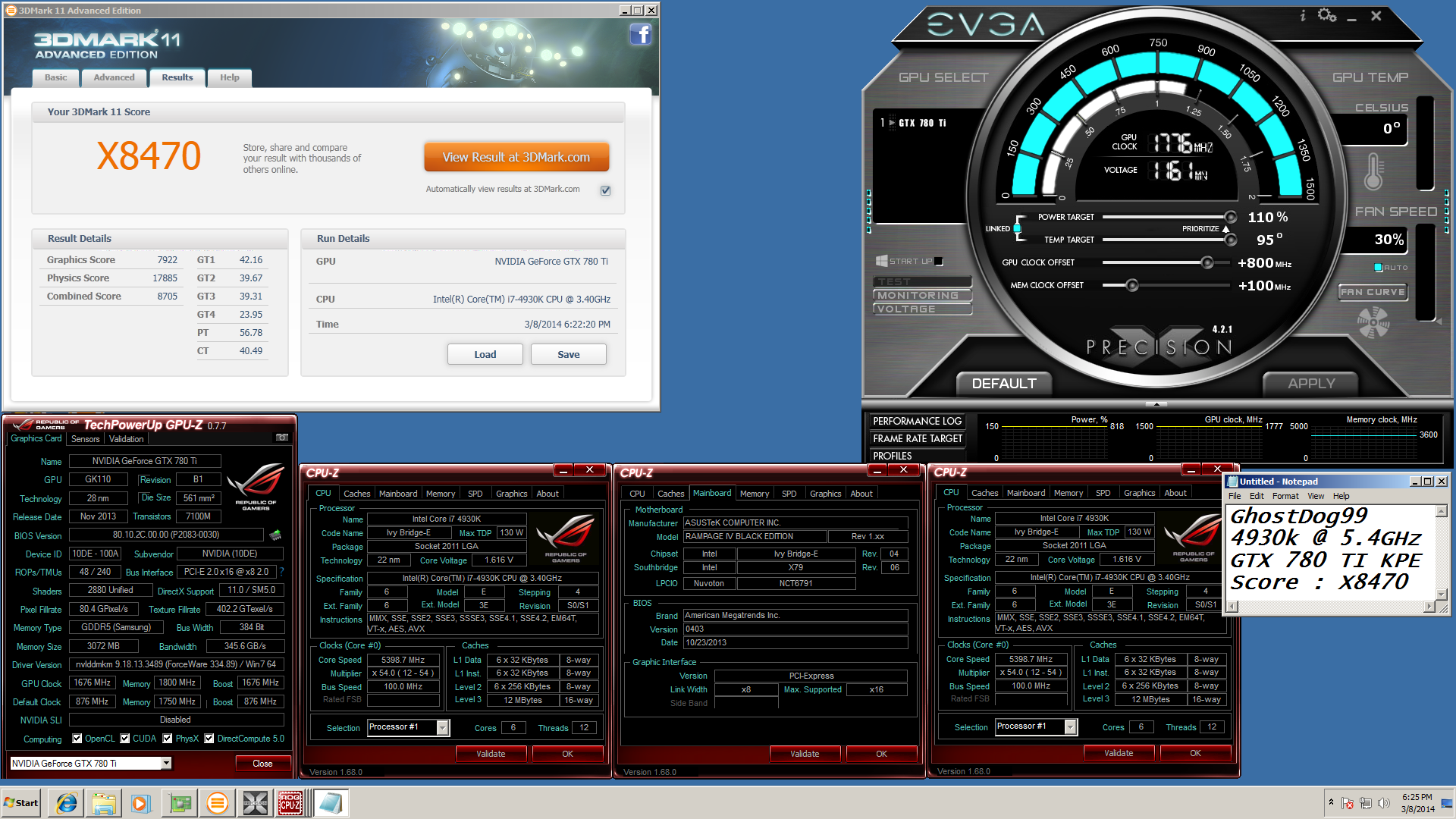Image resolution: width=1456 pixels, height=819 pixels.
Task: Open Sensors tab in GPU-Z
Action: 86,439
